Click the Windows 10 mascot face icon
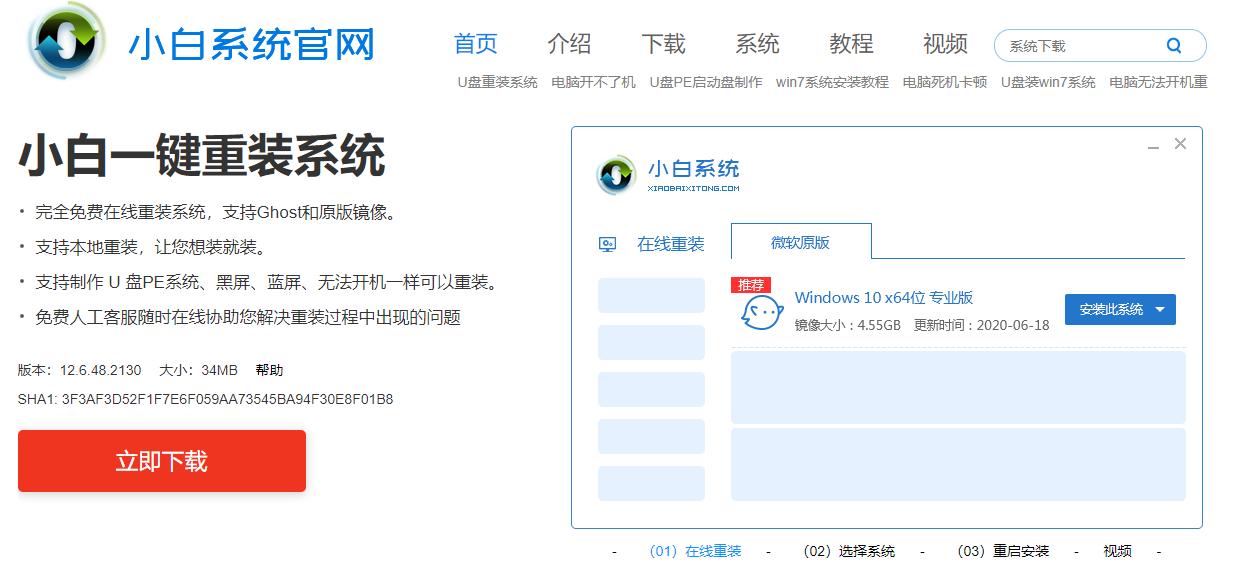Screen dimensions: 1245x584 [x=761, y=311]
